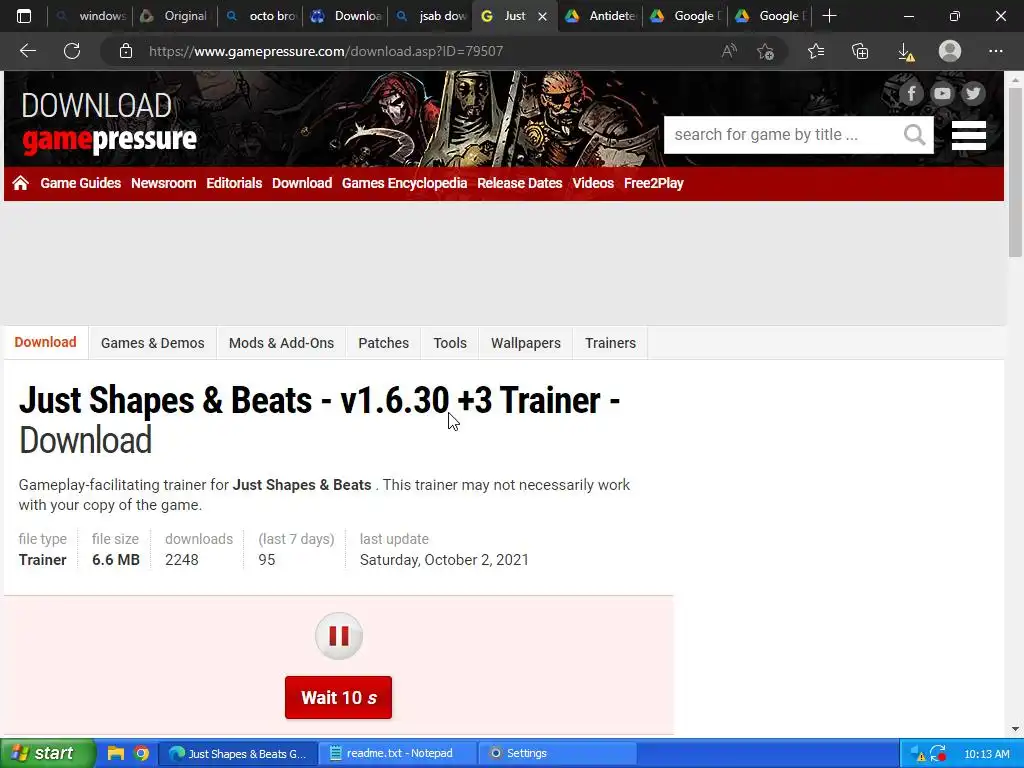Open Games Encyclopedia
The image size is (1024, 768).
point(404,183)
